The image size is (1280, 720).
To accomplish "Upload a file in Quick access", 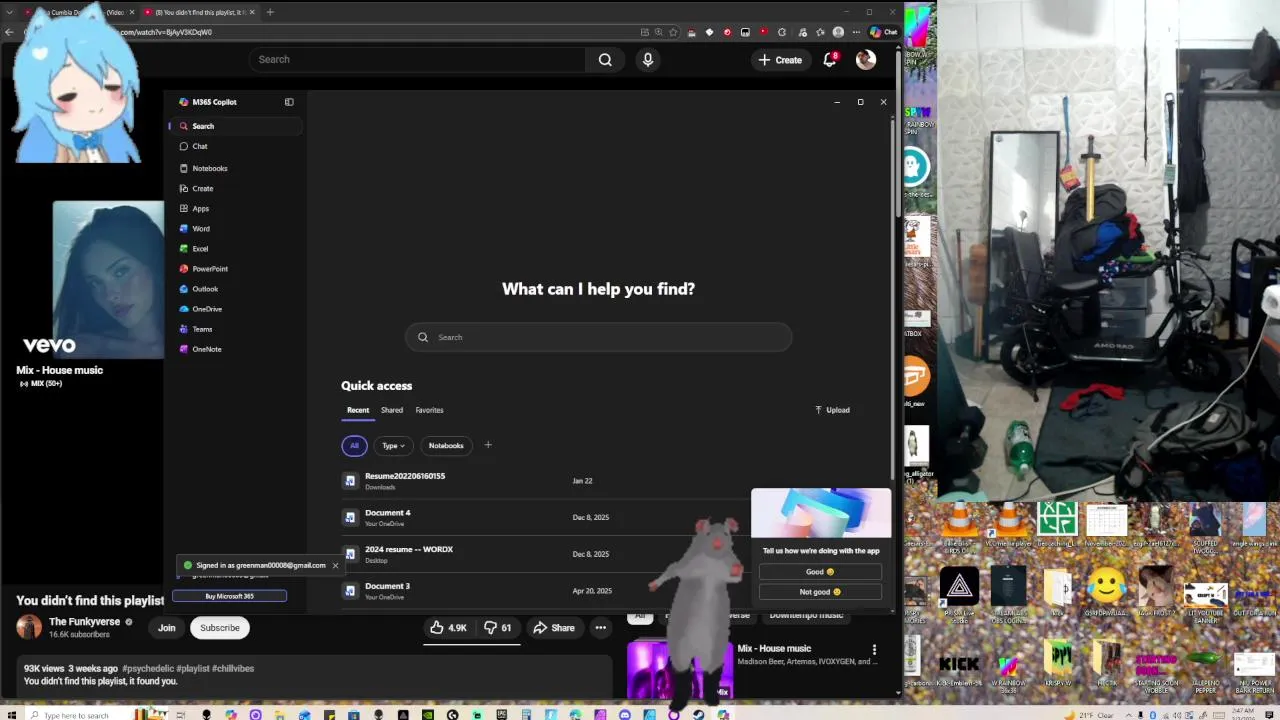I will (832, 410).
